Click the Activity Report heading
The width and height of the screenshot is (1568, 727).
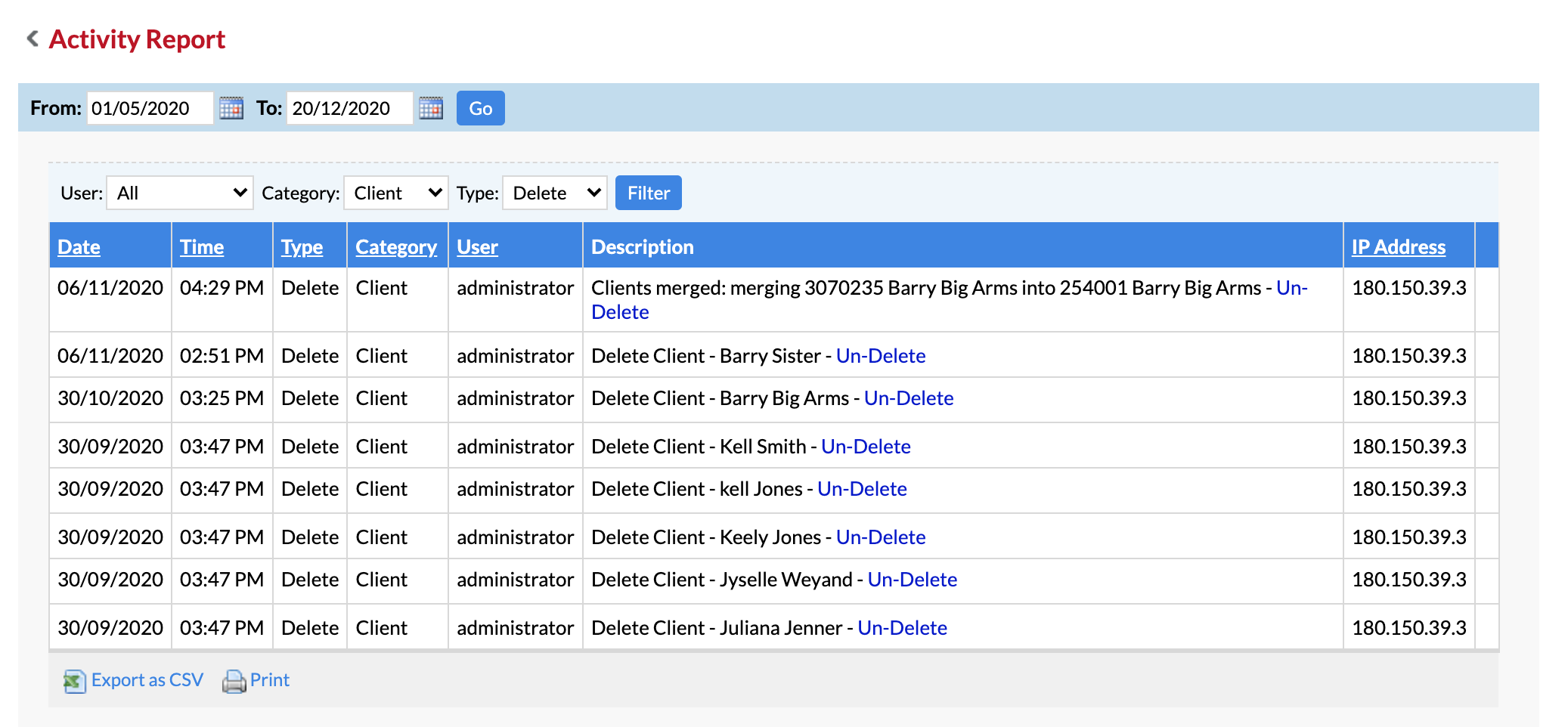pyautogui.click(x=137, y=39)
